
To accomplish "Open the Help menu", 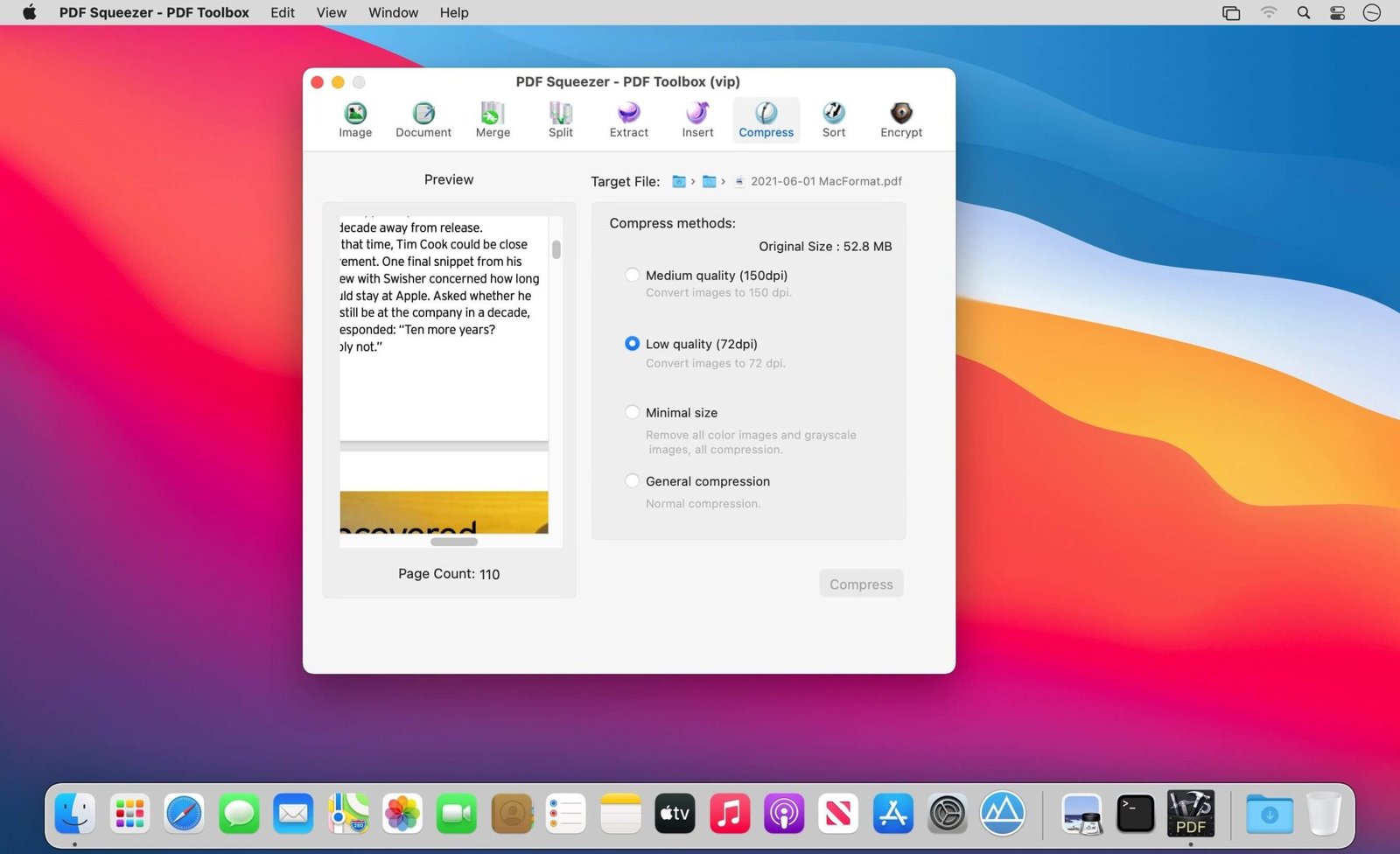I will tap(453, 12).
